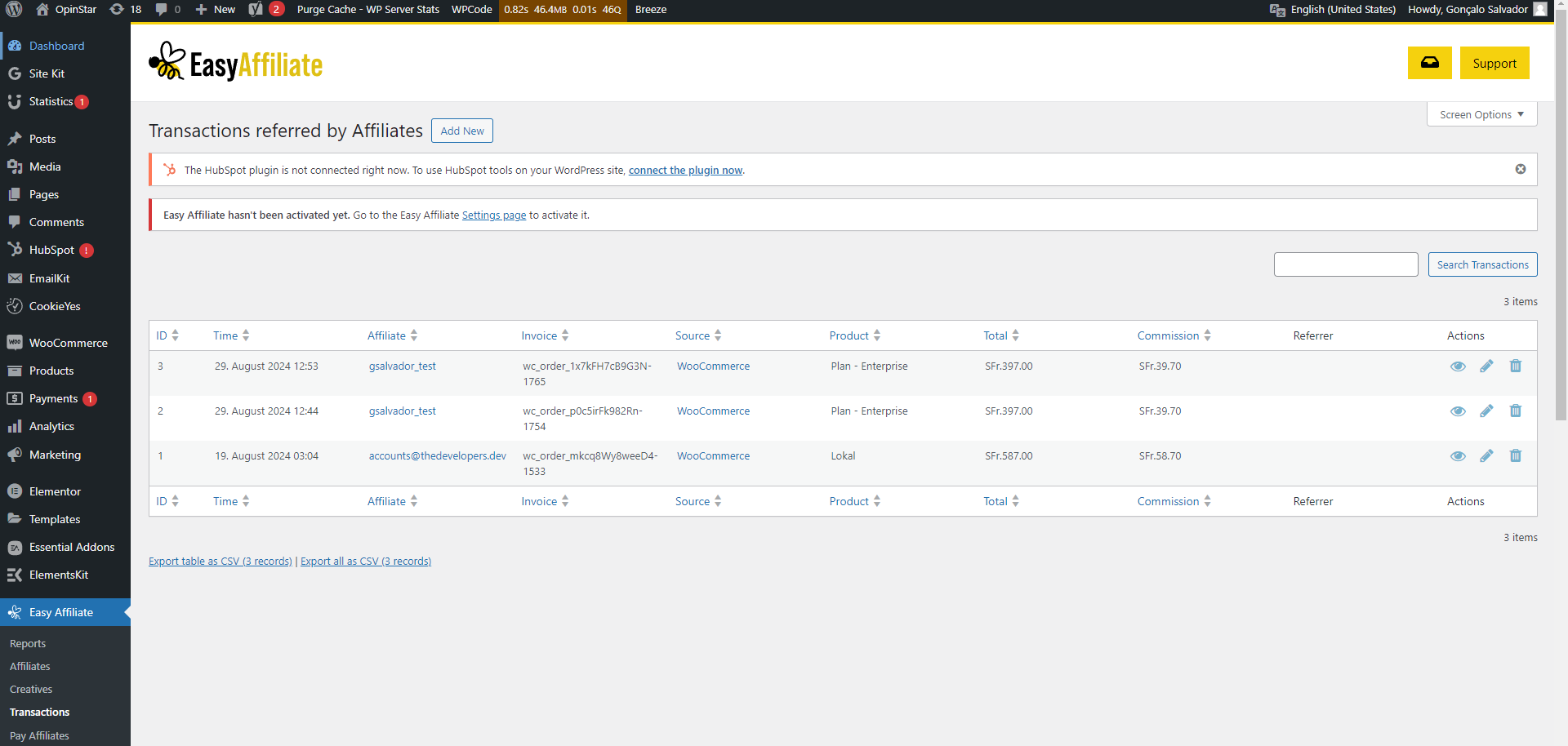Focus the transactions search input field
This screenshot has width=1568, height=746.
[1345, 264]
